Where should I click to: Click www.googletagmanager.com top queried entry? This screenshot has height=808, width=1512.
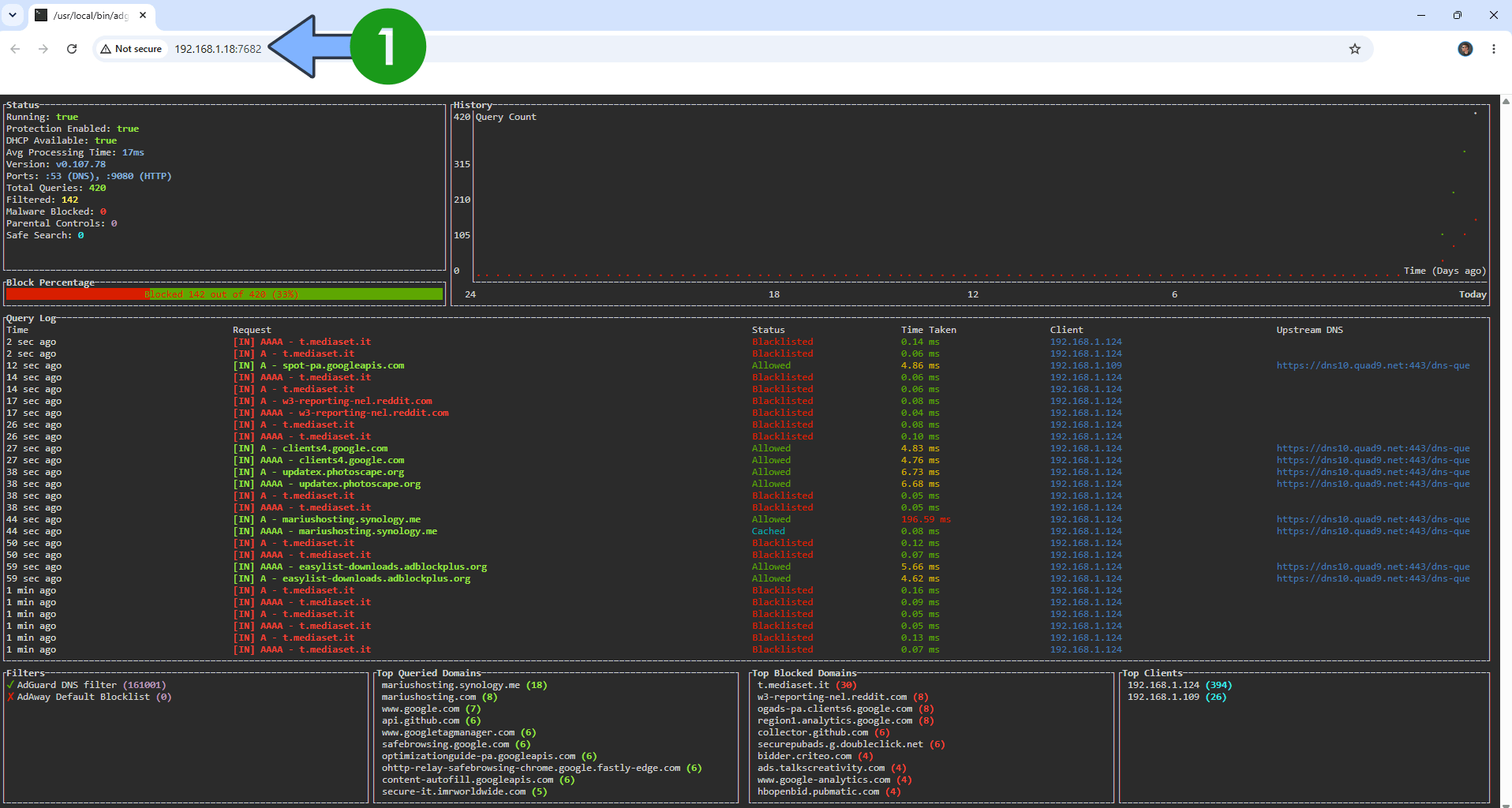pyautogui.click(x=458, y=732)
